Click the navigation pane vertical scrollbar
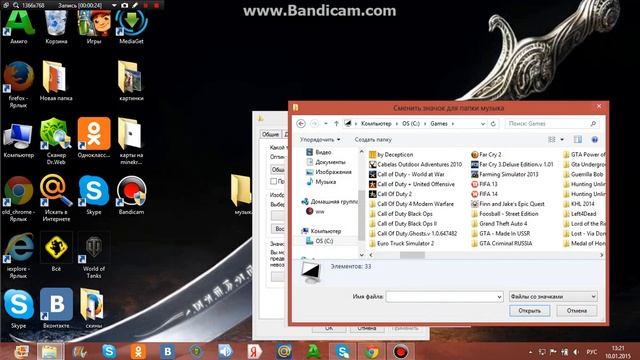Image resolution: width=640 pixels, height=360 pixels. pos(361,216)
